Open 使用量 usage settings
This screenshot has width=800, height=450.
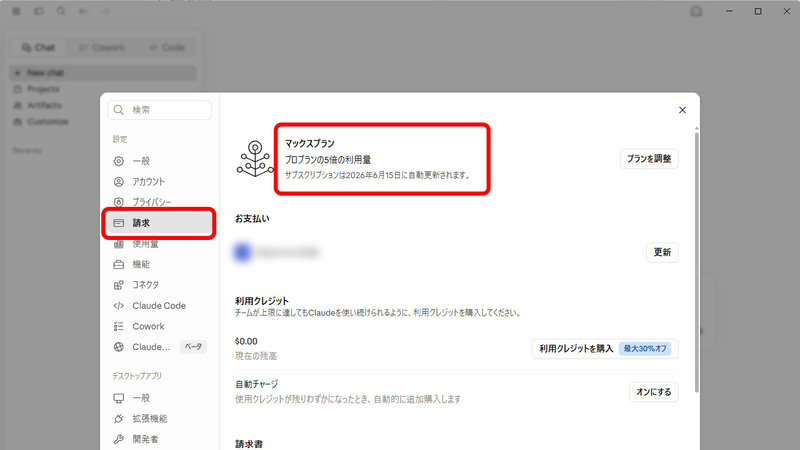(160, 244)
